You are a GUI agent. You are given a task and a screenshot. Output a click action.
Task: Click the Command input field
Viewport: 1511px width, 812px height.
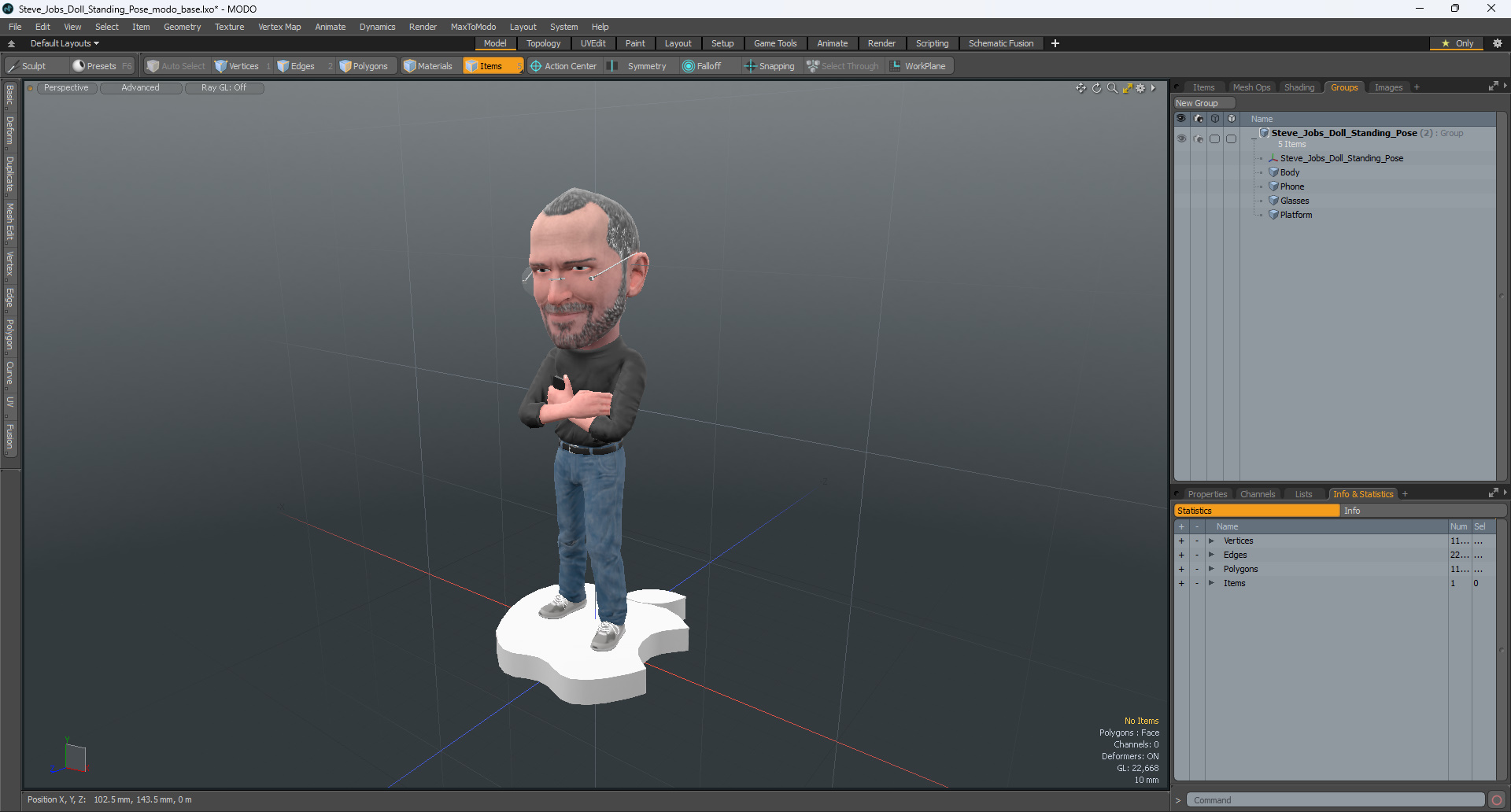1336,800
